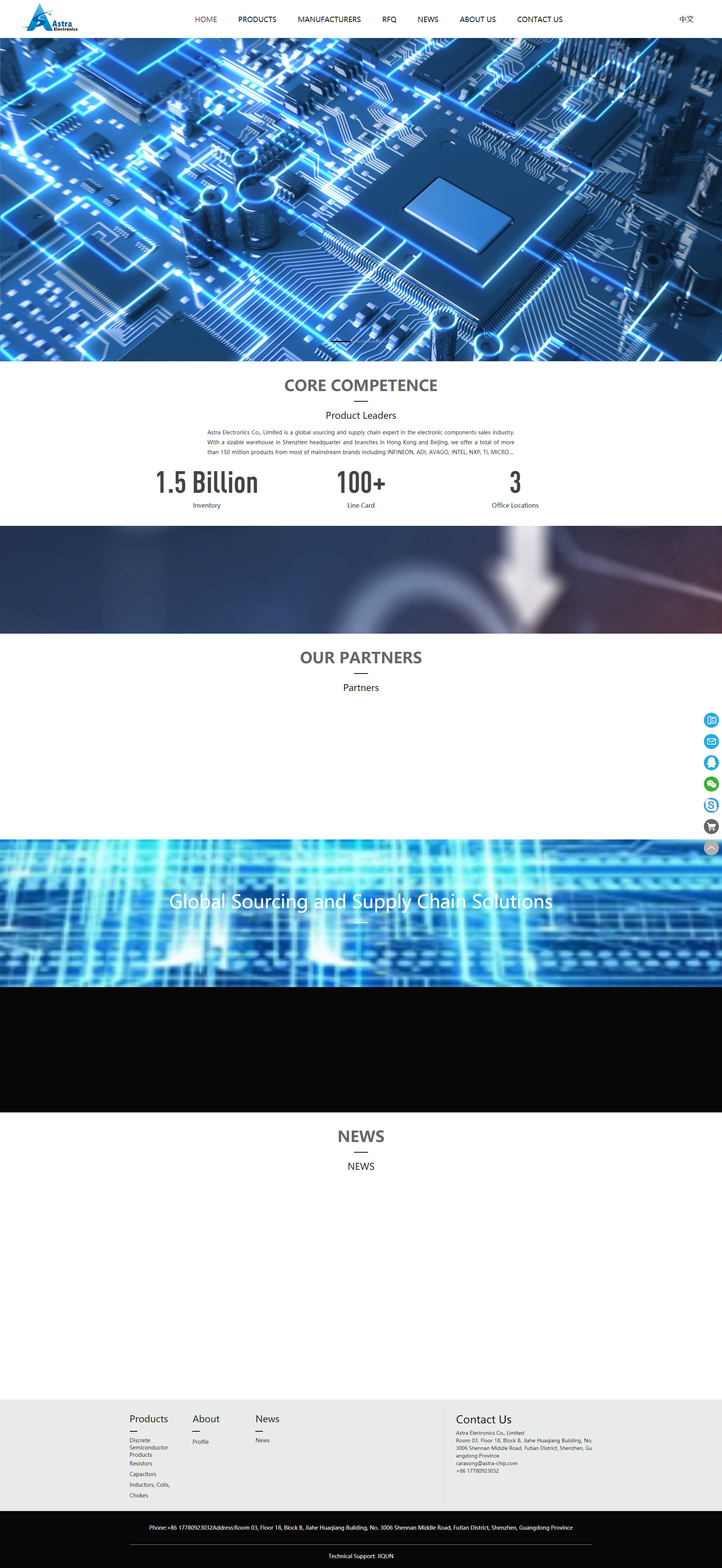Image resolution: width=722 pixels, height=1568 pixels.
Task: Open Skype contact icon
Action: click(711, 805)
